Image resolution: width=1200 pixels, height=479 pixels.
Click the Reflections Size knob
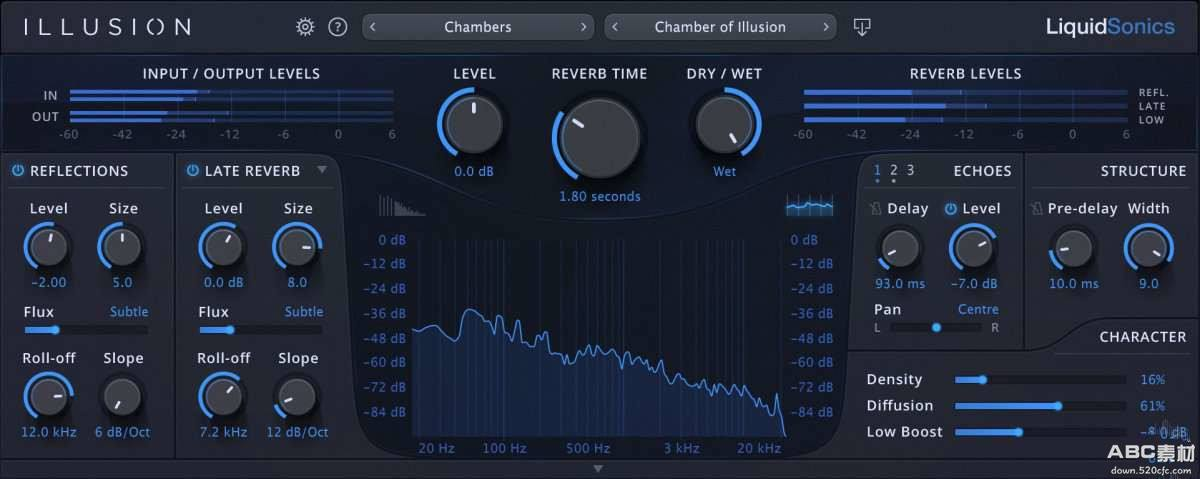click(x=123, y=246)
